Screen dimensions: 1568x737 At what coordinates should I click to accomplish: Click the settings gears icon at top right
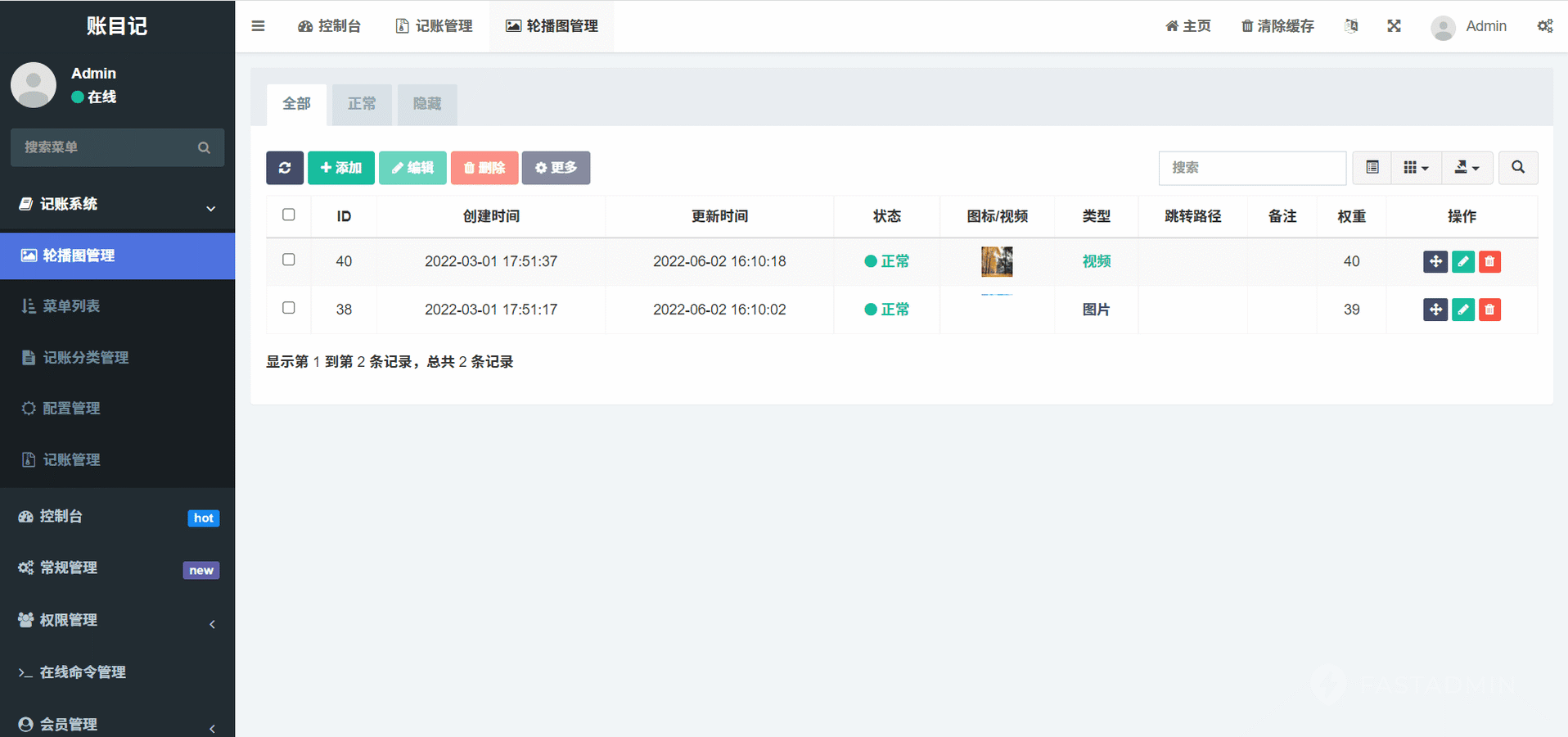click(1544, 26)
